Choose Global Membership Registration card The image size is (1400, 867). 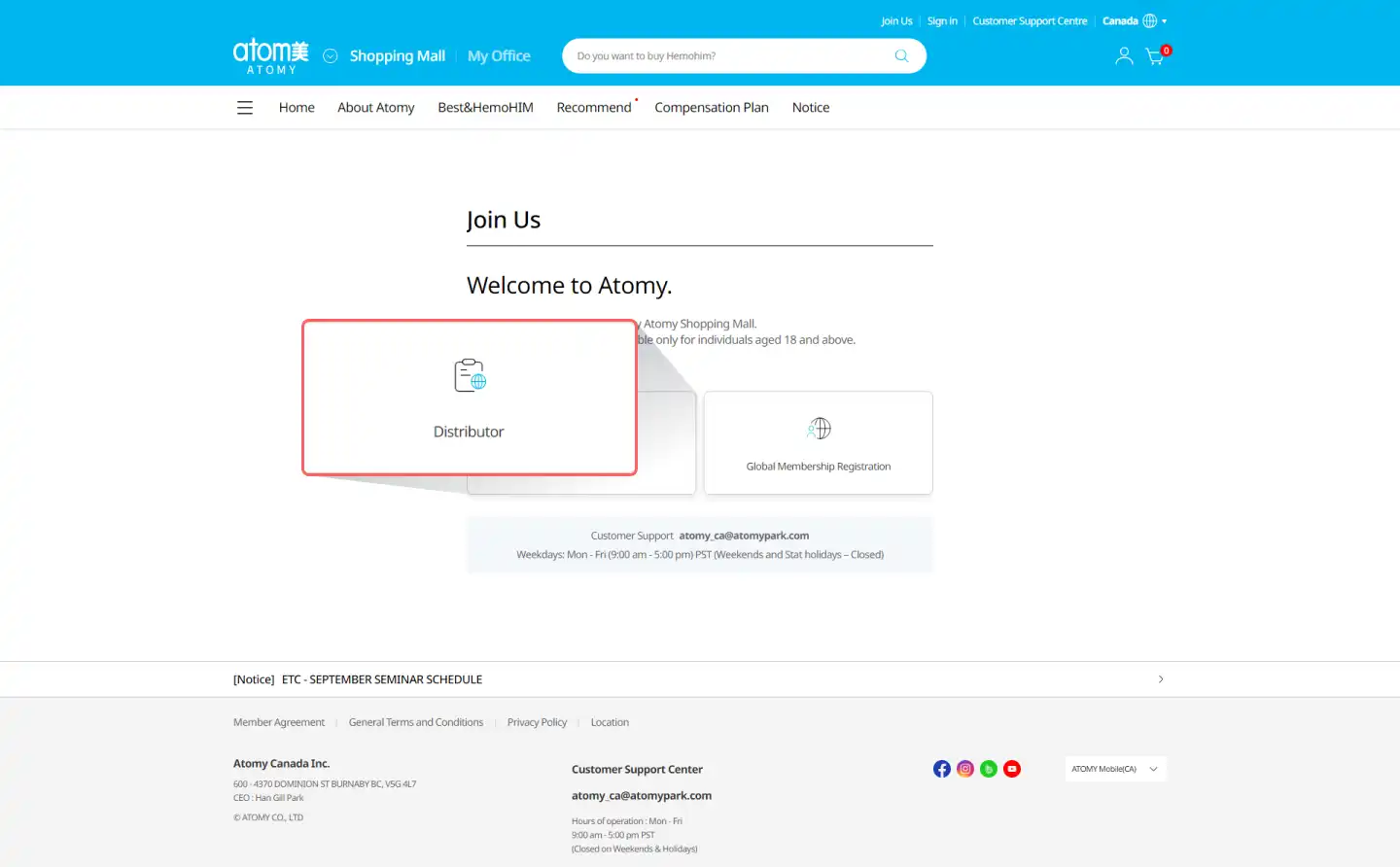818,443
